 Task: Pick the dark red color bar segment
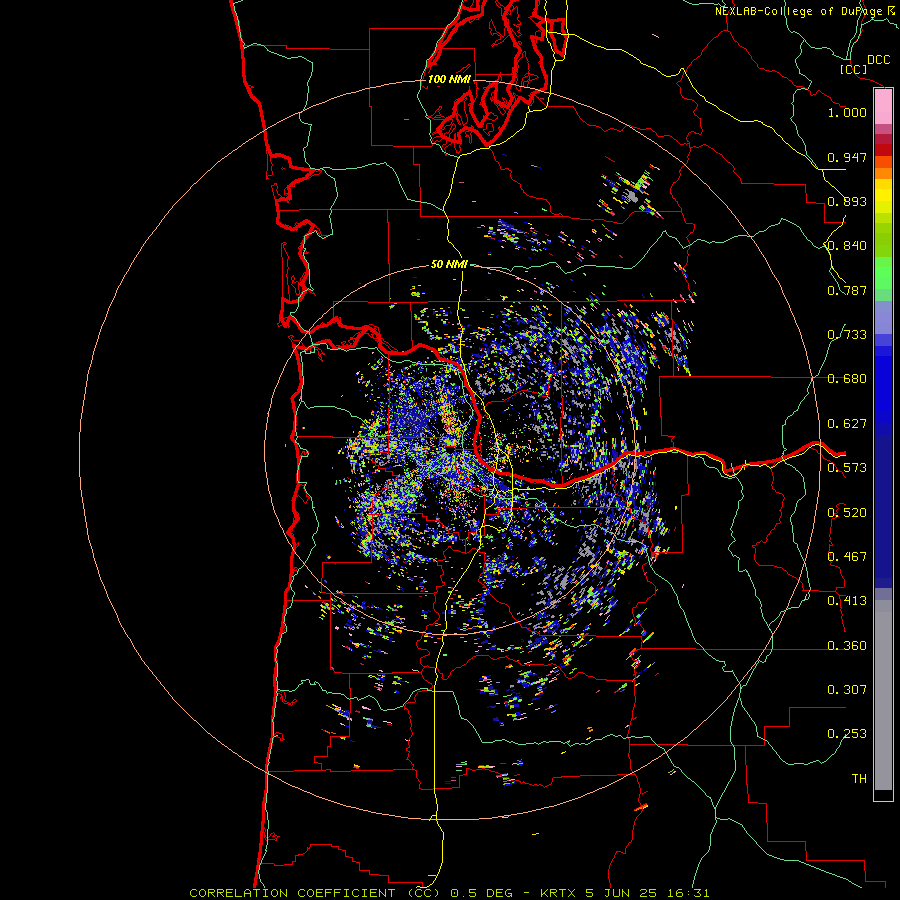pyautogui.click(x=883, y=150)
